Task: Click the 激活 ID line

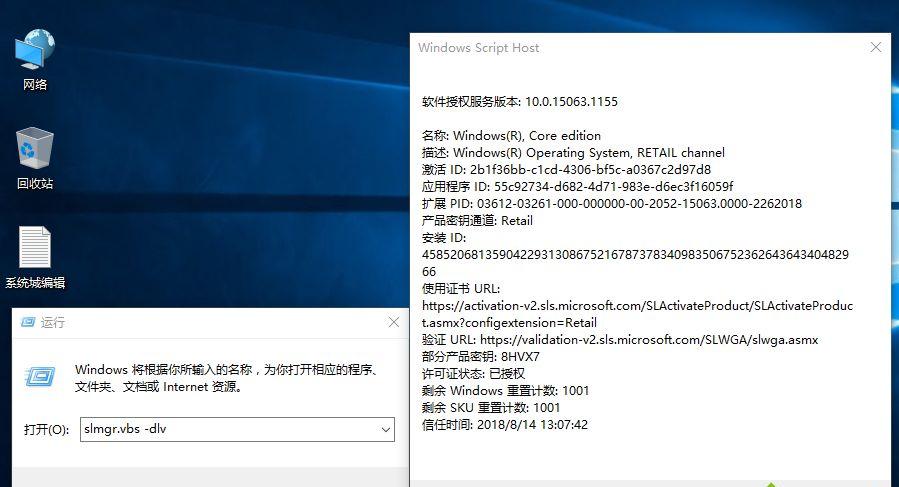Action: 566,170
